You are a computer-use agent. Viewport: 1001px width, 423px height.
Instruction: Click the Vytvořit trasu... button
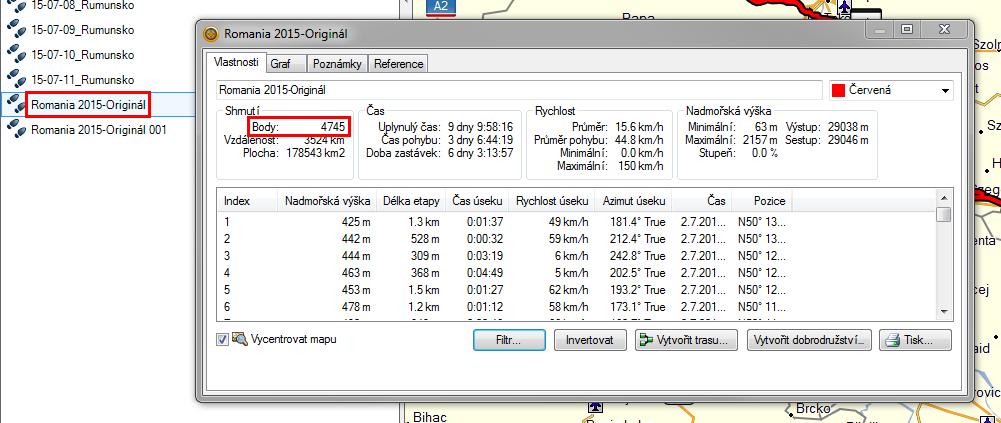[686, 340]
